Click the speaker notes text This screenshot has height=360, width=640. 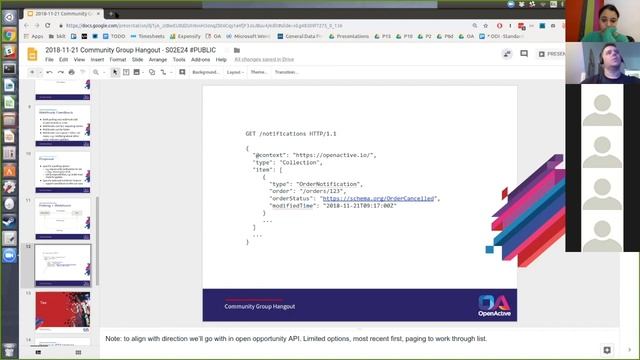296,339
